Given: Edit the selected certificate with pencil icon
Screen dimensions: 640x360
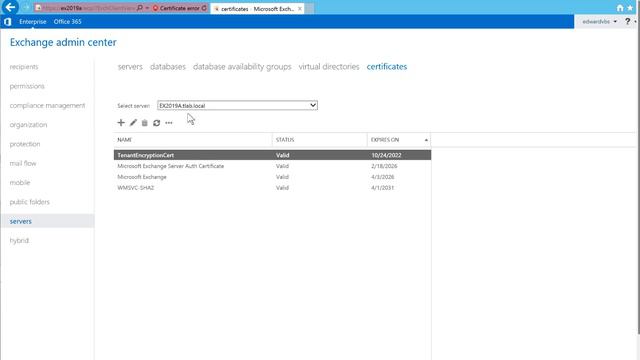Looking at the screenshot, I should (x=133, y=122).
